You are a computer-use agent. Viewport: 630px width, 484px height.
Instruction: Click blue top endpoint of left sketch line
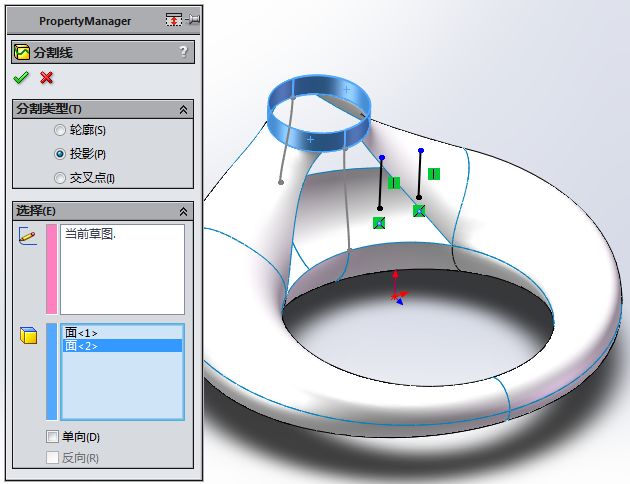[382, 158]
